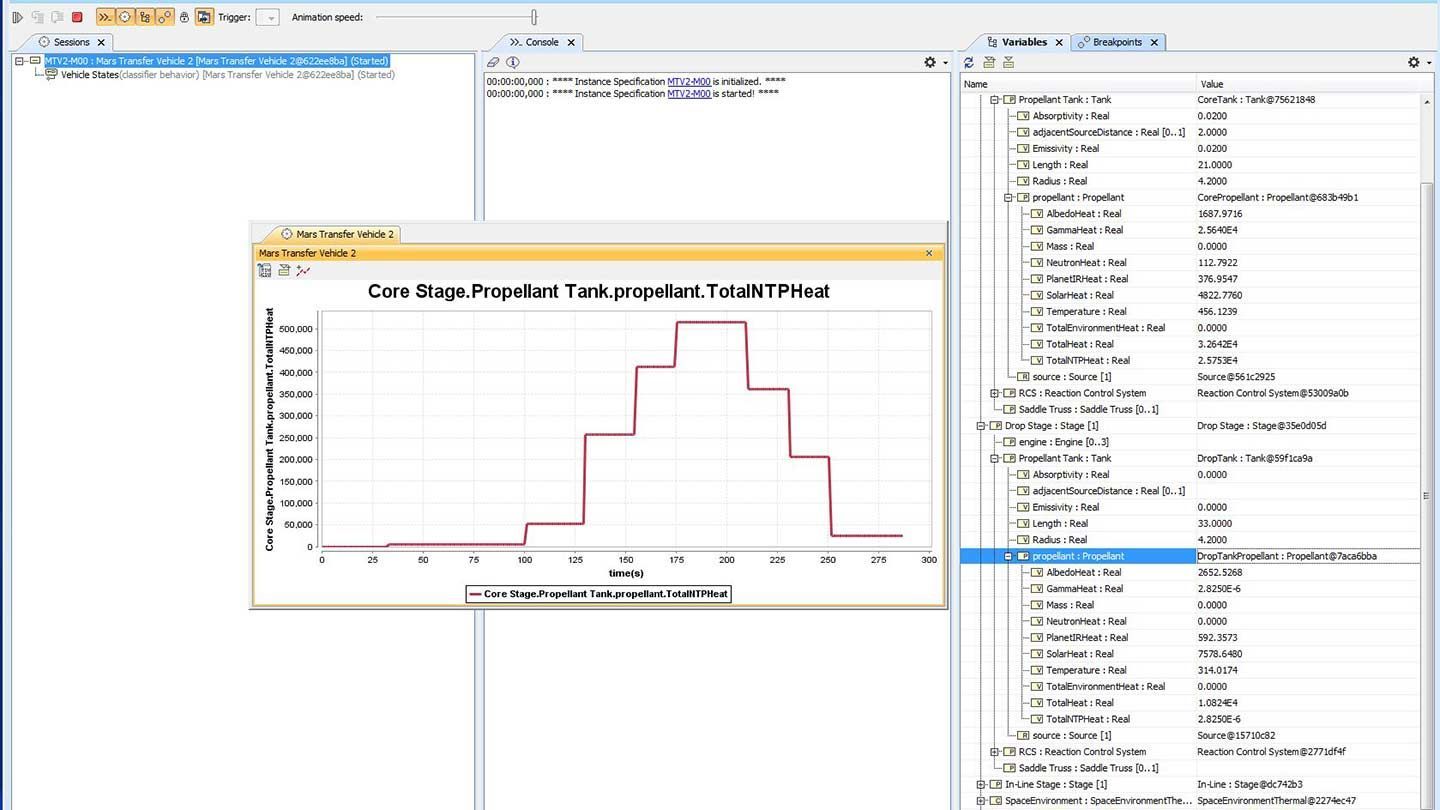
Task: Toggle the auto-open diagrams button
Action: coord(204,17)
